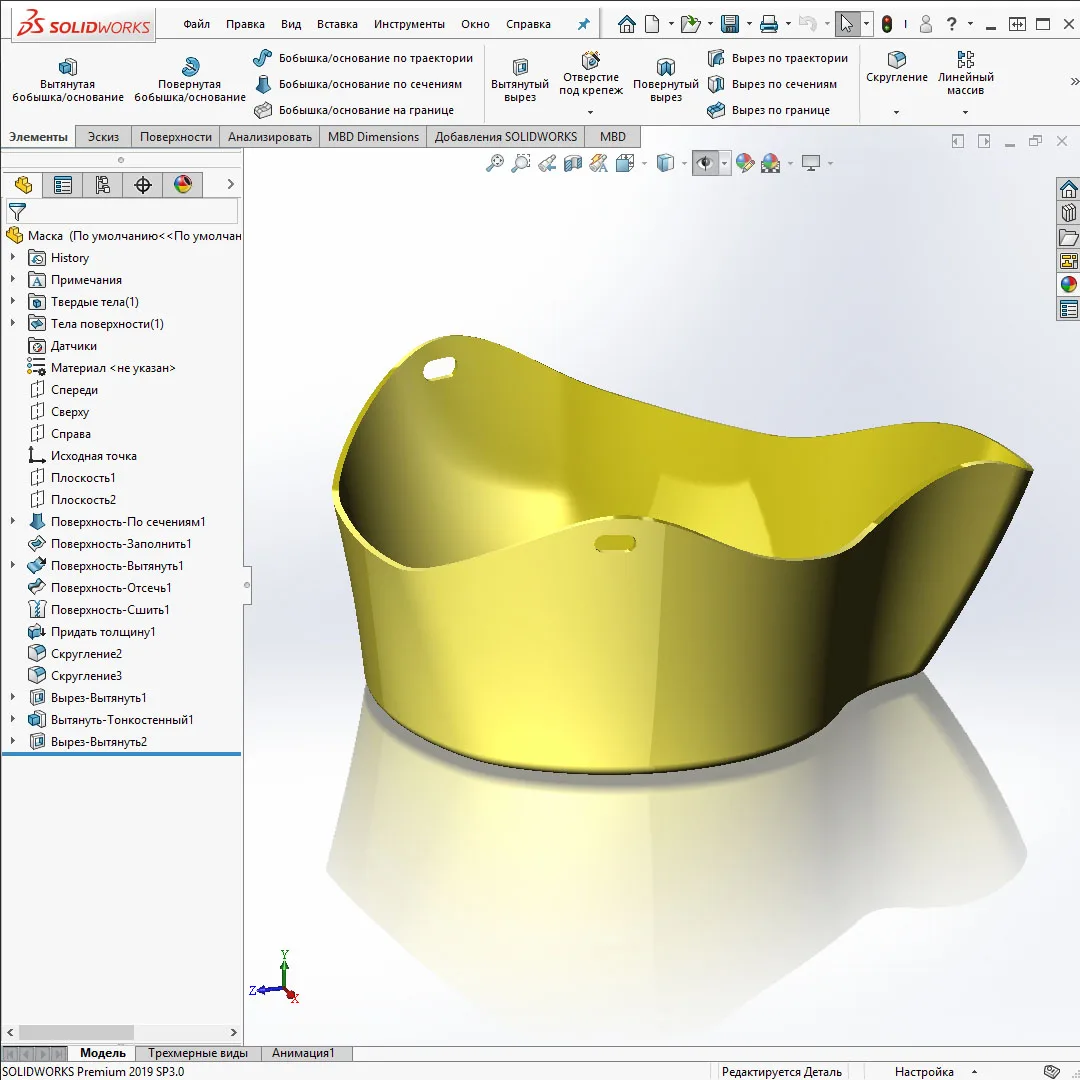1080x1080 pixels.
Task: Expand the Твердые тела(1) node
Action: pyautogui.click(x=13, y=302)
